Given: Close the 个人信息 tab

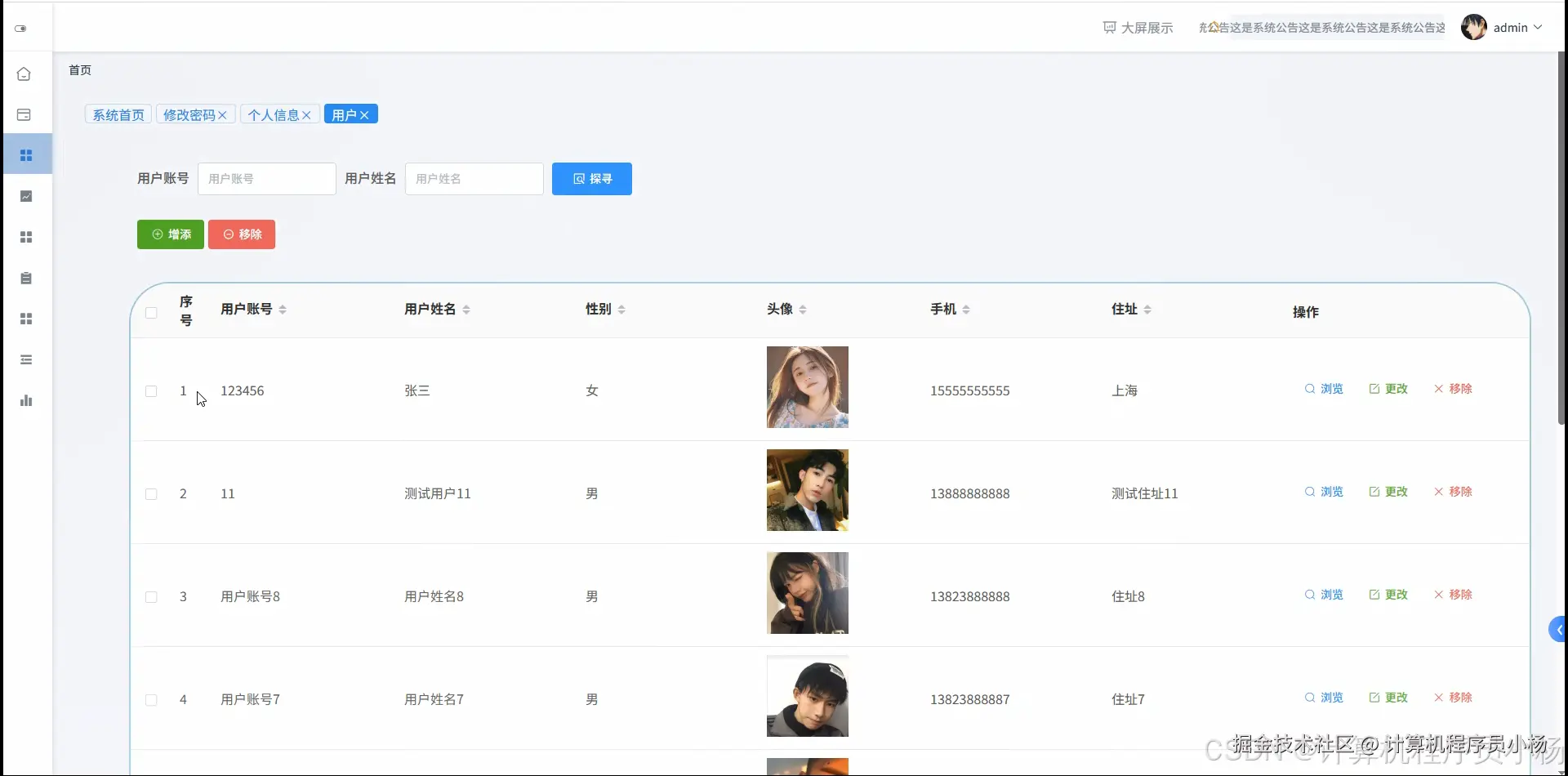Looking at the screenshot, I should pyautogui.click(x=306, y=115).
